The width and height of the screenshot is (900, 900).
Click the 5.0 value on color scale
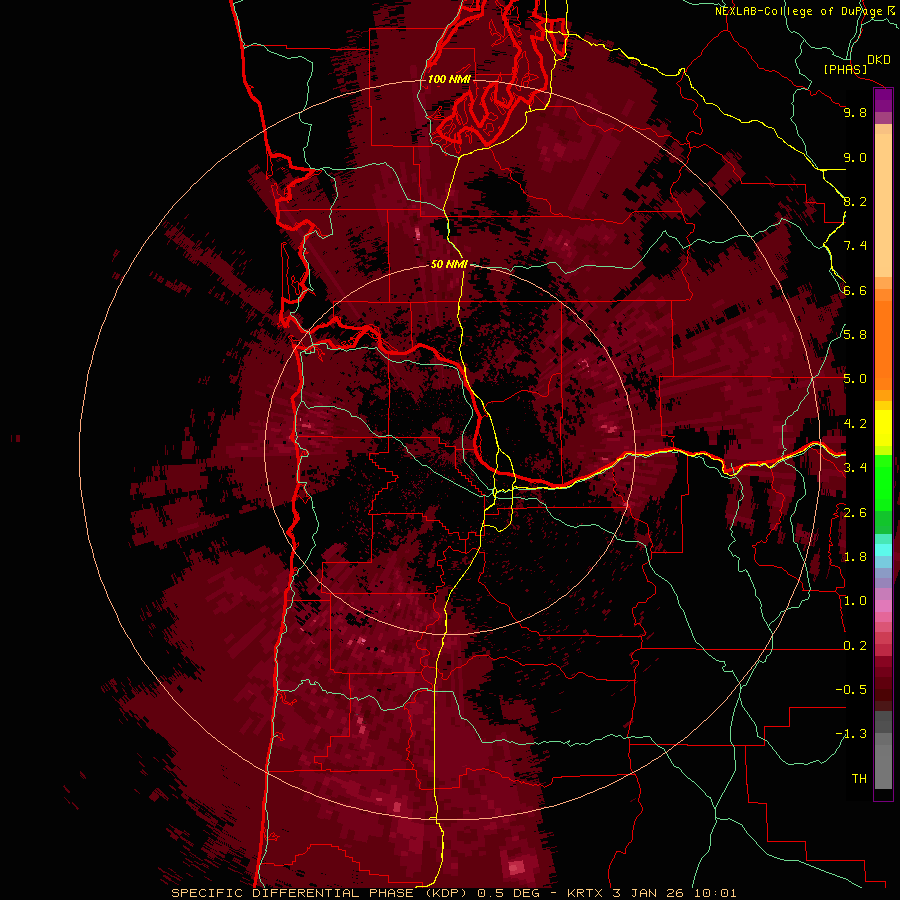(x=855, y=379)
